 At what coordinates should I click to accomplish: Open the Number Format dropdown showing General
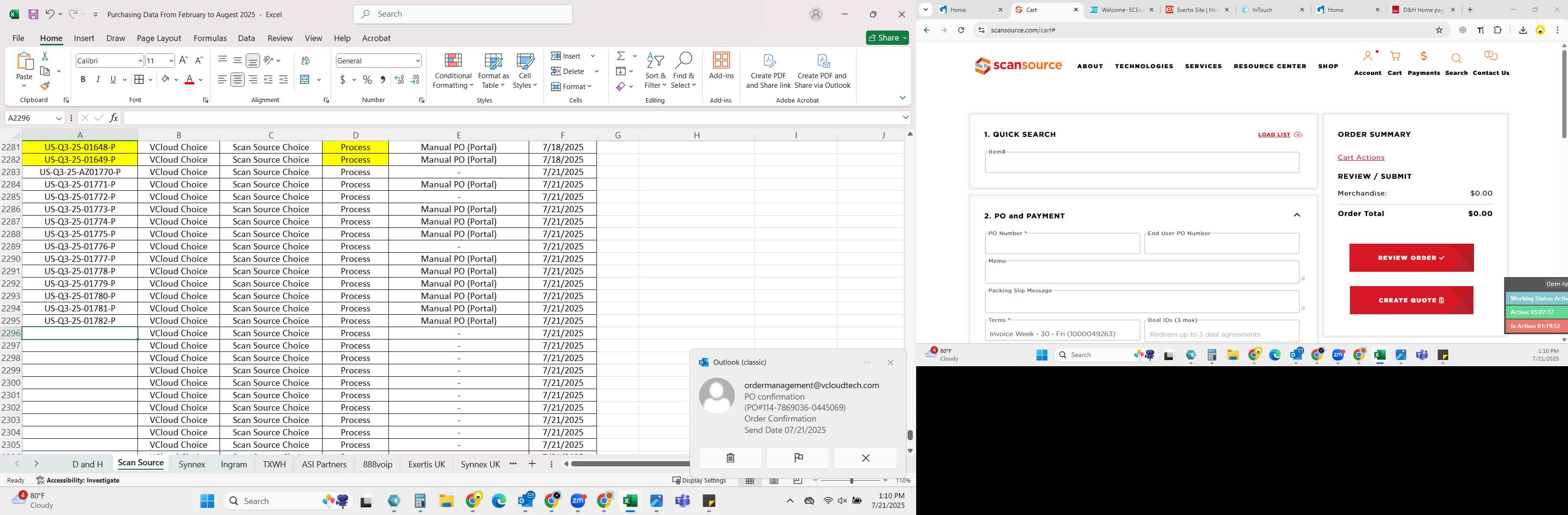[418, 60]
